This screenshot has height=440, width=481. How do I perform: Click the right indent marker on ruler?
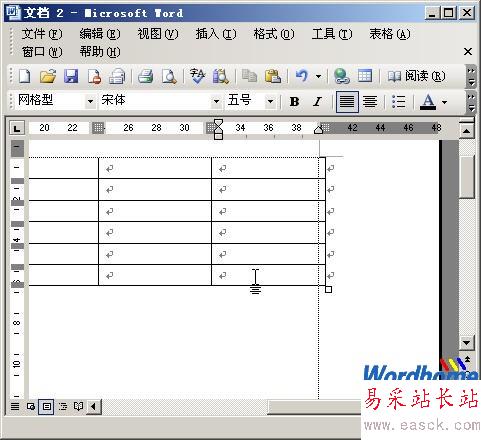click(318, 129)
